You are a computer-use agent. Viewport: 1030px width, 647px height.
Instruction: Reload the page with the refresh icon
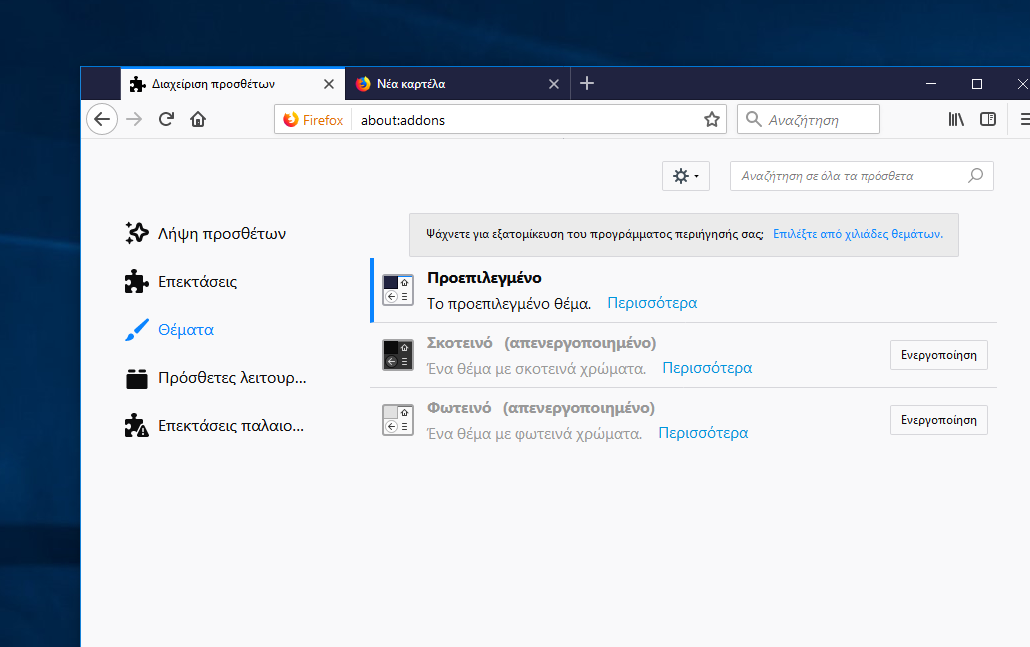click(x=166, y=118)
